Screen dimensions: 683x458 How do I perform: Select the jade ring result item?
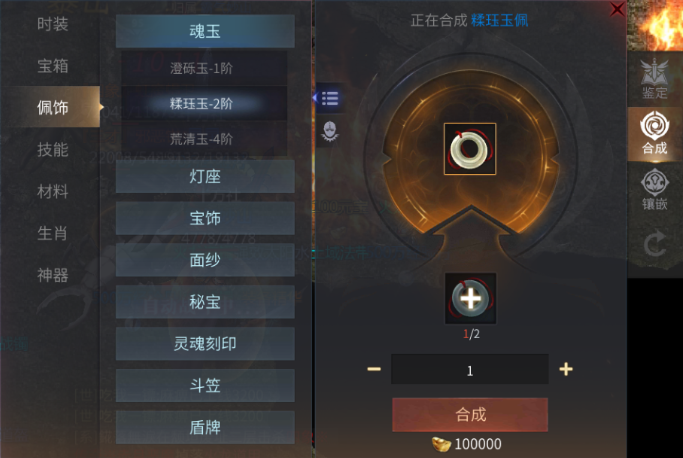[470, 149]
